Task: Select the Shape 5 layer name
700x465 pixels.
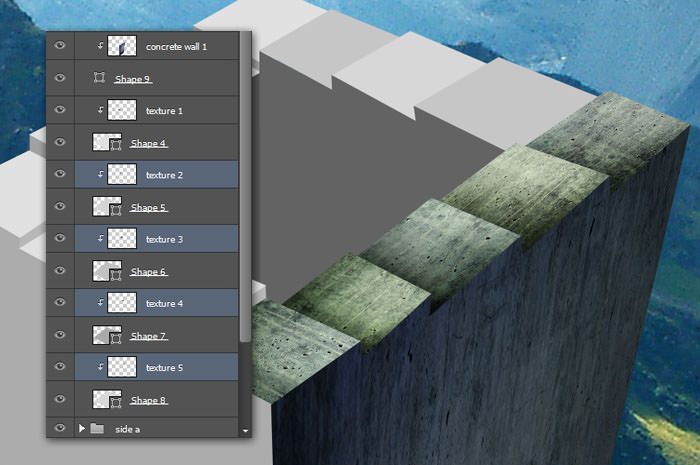Action: pos(149,208)
